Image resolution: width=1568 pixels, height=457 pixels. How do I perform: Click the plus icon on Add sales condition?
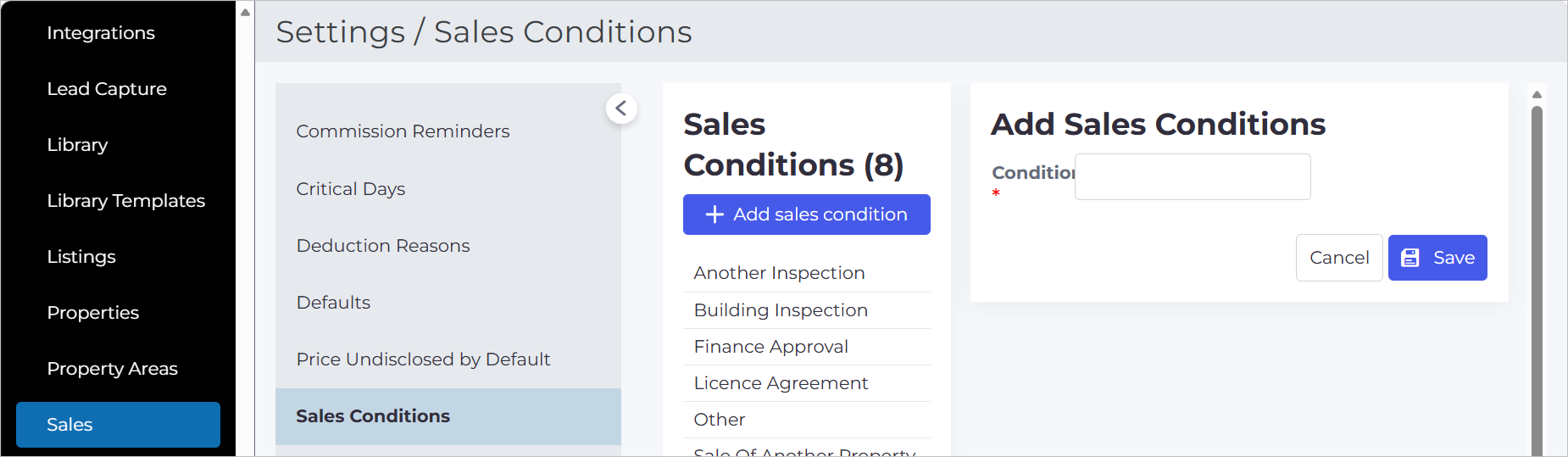(x=714, y=215)
